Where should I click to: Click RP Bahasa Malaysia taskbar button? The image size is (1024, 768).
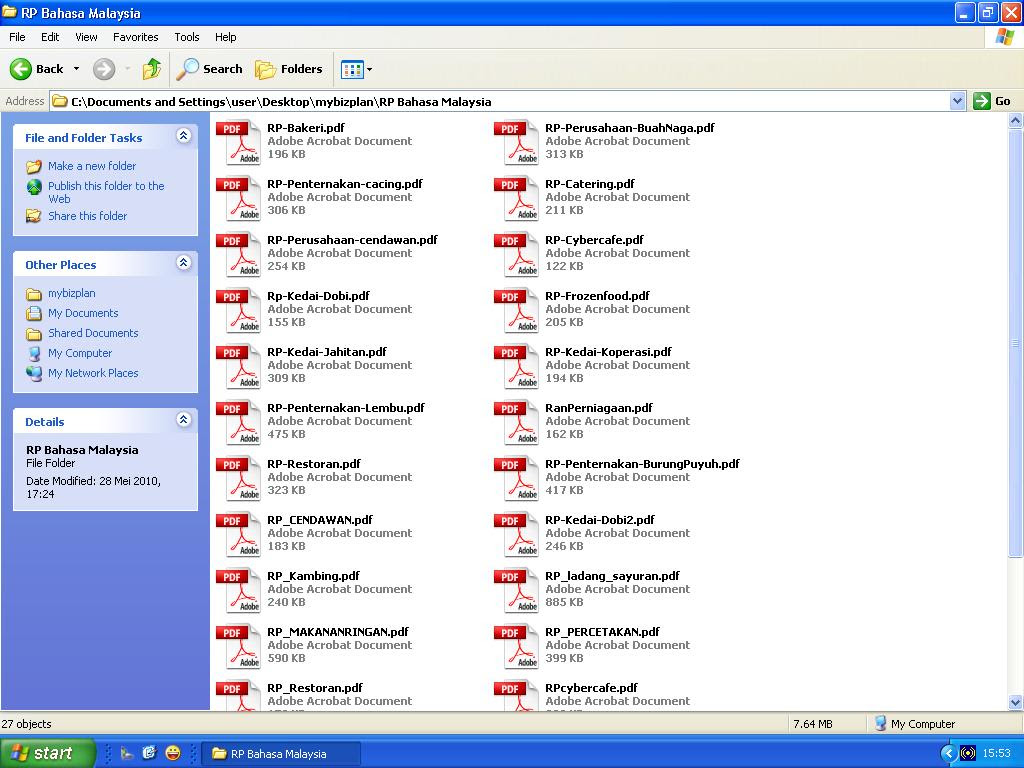coord(281,754)
